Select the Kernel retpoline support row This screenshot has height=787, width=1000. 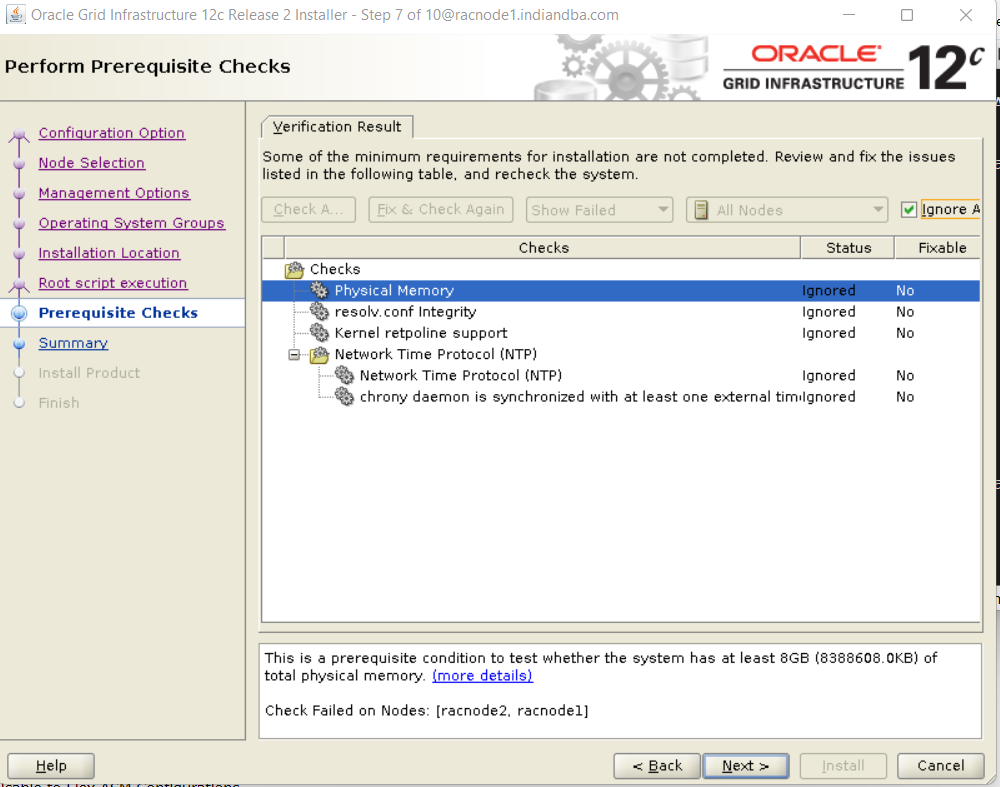click(x=621, y=333)
